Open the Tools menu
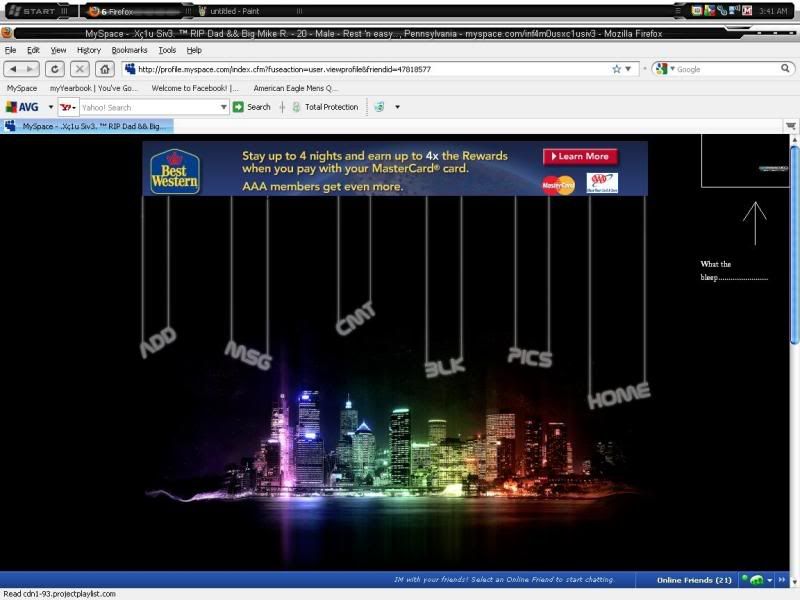This screenshot has width=800, height=600. coord(167,50)
